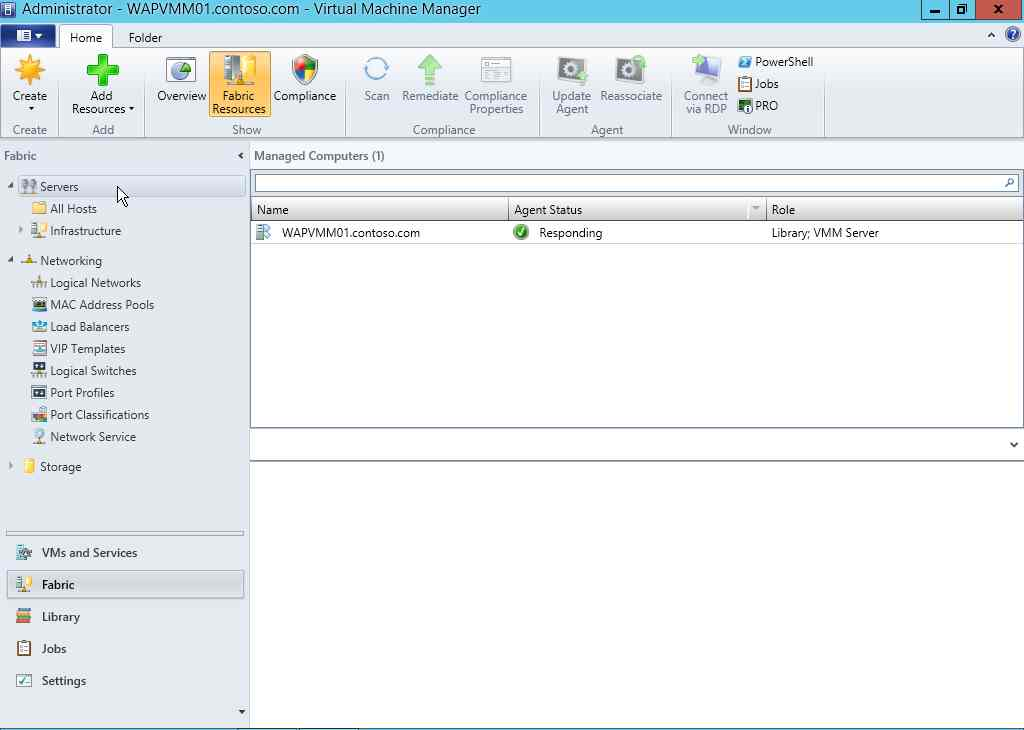Click the Add Resources green plus
This screenshot has height=730, width=1024.
(103, 71)
